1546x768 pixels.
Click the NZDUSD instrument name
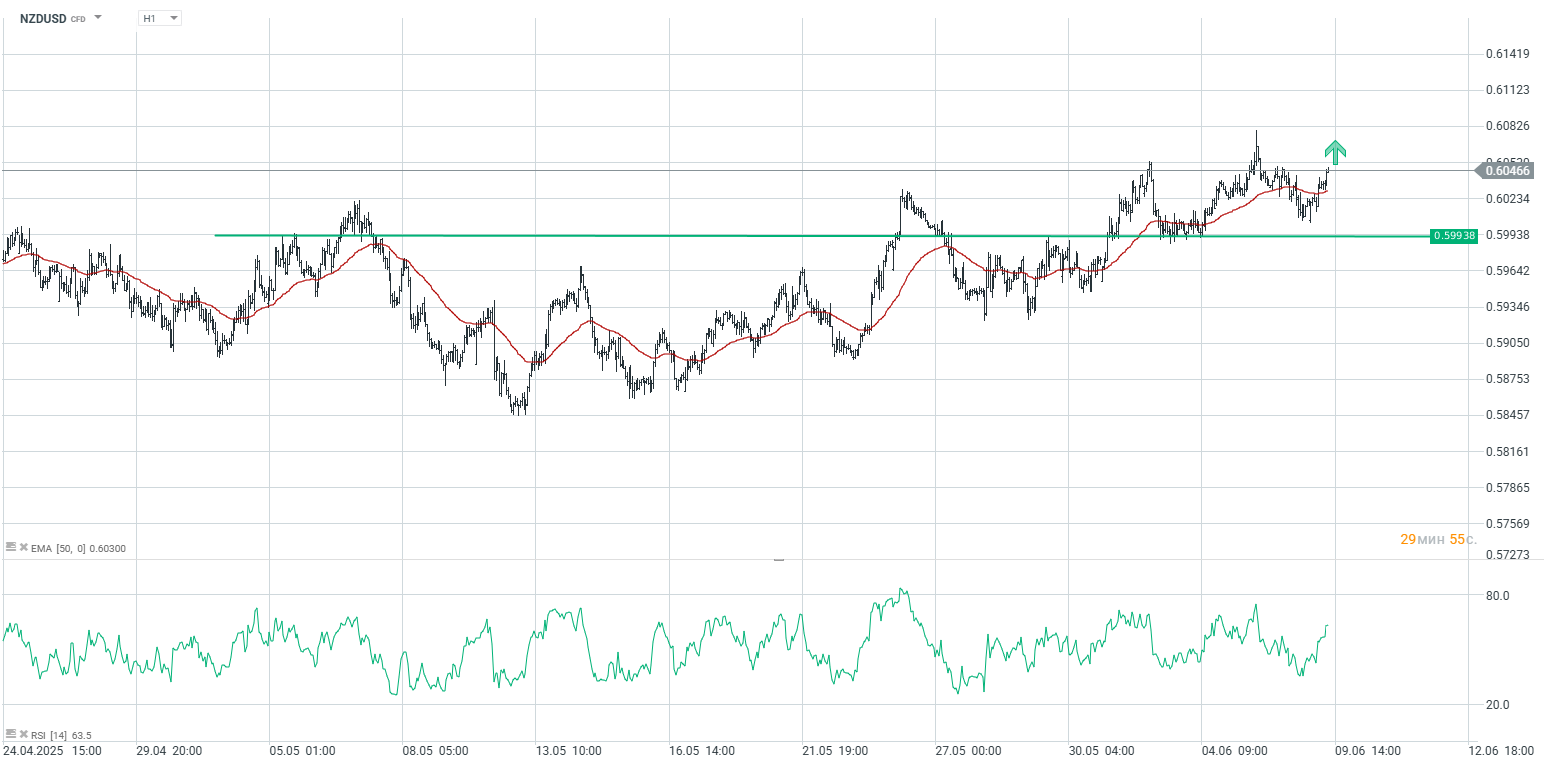pos(42,18)
